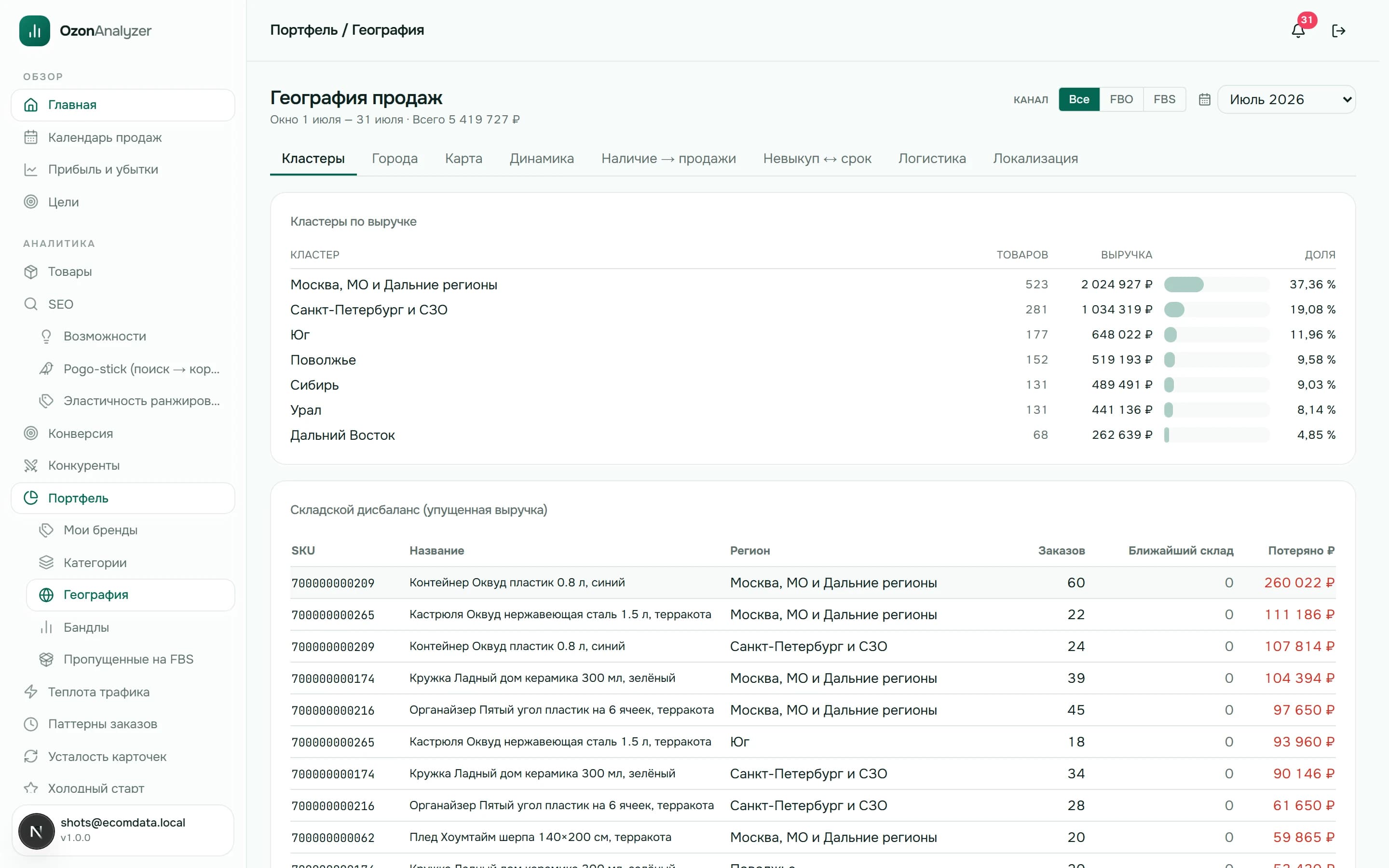Click the Цели target icon
The image size is (1389, 868).
point(31,202)
